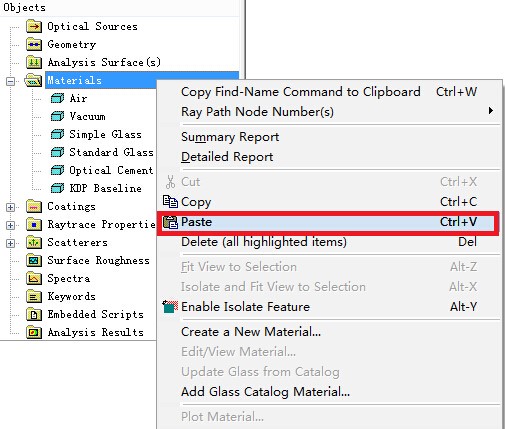Viewport: 505px width, 429px height.
Task: Expand the Coatings tree node
Action: tap(10, 207)
